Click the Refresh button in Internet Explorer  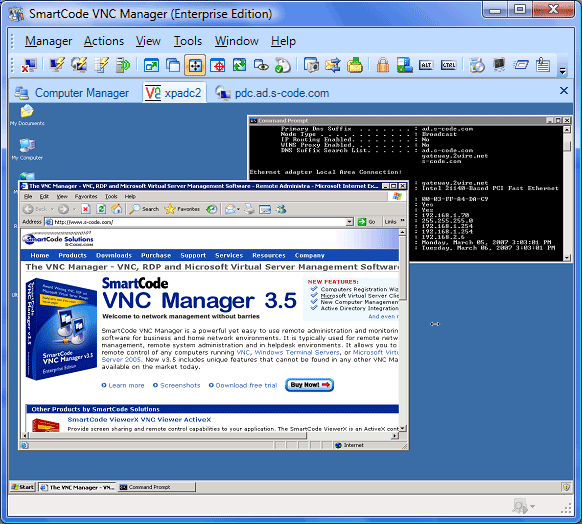101,209
